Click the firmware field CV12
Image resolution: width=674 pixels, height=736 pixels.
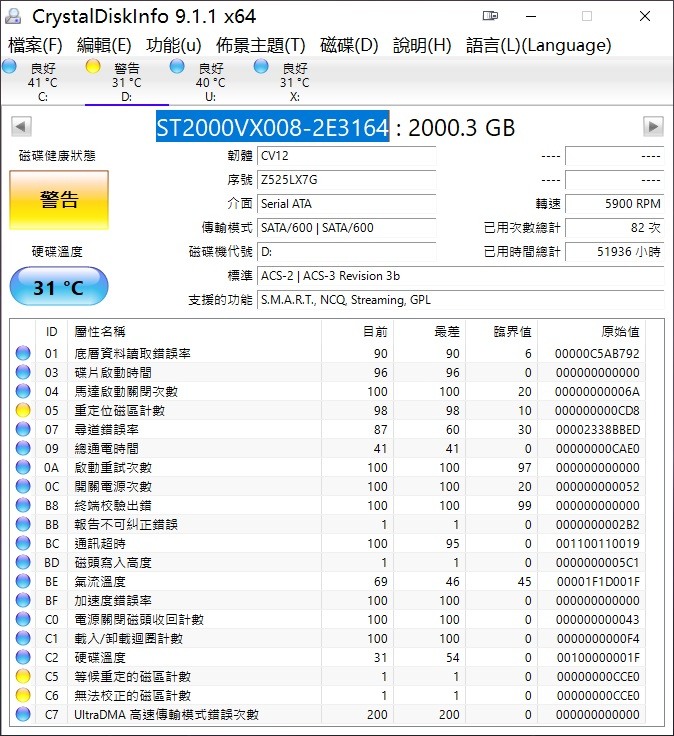coord(346,156)
